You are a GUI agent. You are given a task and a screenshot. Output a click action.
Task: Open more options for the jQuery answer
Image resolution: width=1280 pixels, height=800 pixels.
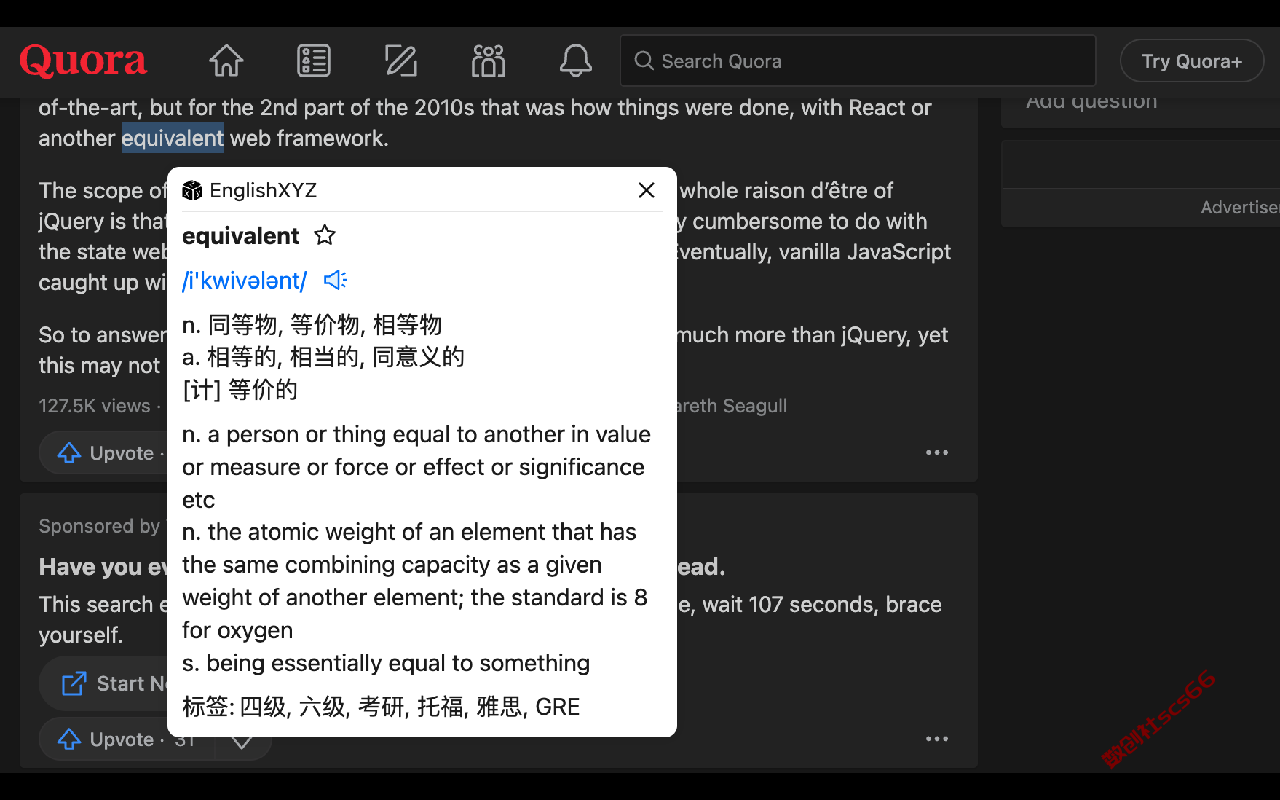coord(937,453)
